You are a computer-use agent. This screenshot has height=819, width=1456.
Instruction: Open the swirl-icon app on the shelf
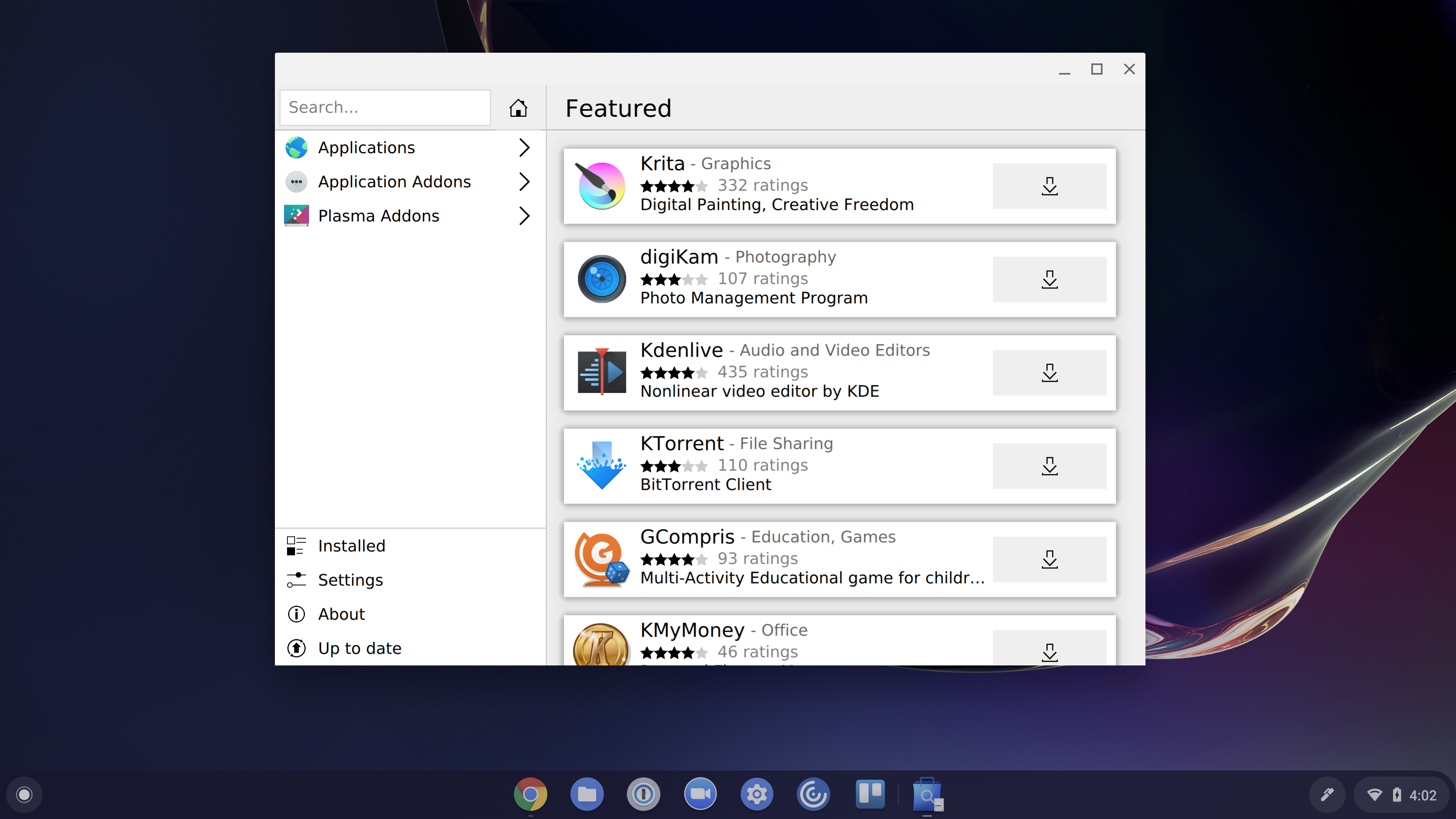pos(813,795)
